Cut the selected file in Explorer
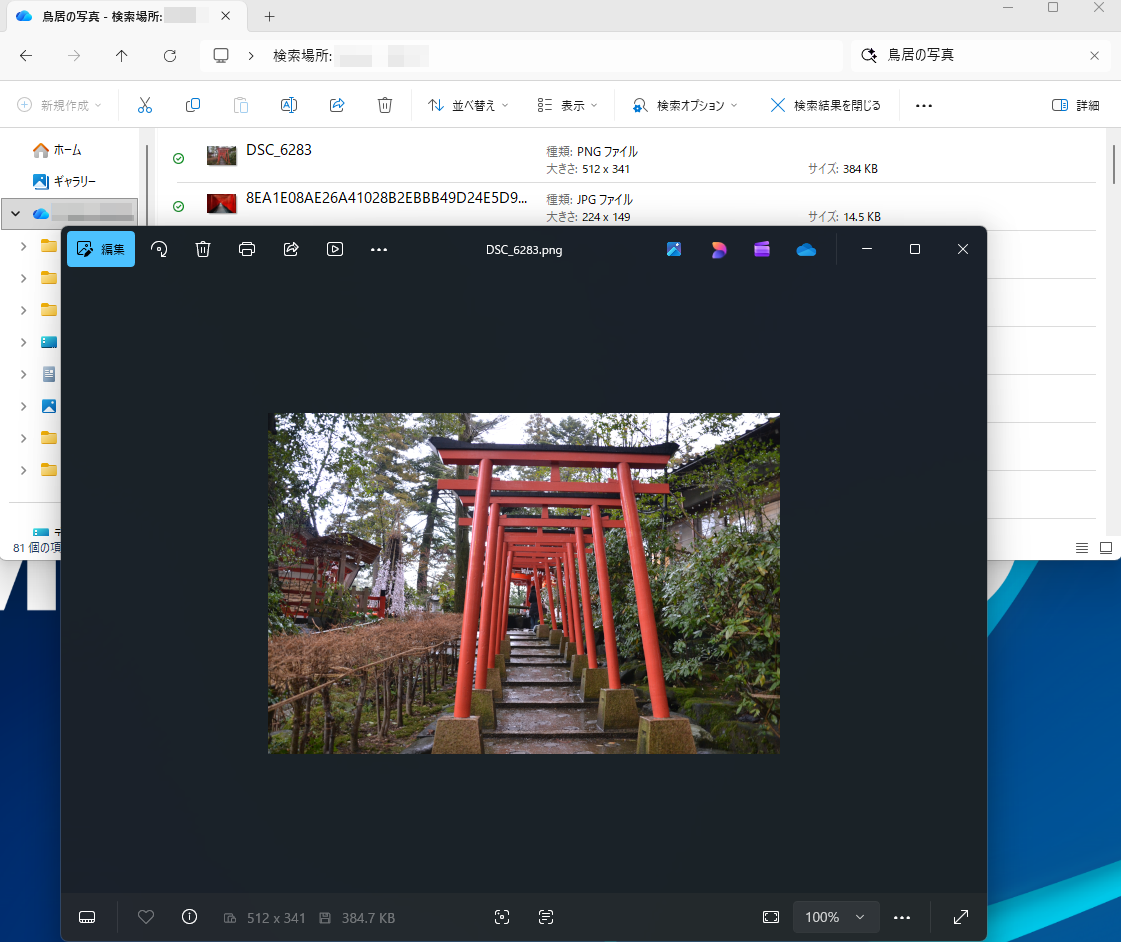Screen dimensions: 1121x942 [x=145, y=105]
